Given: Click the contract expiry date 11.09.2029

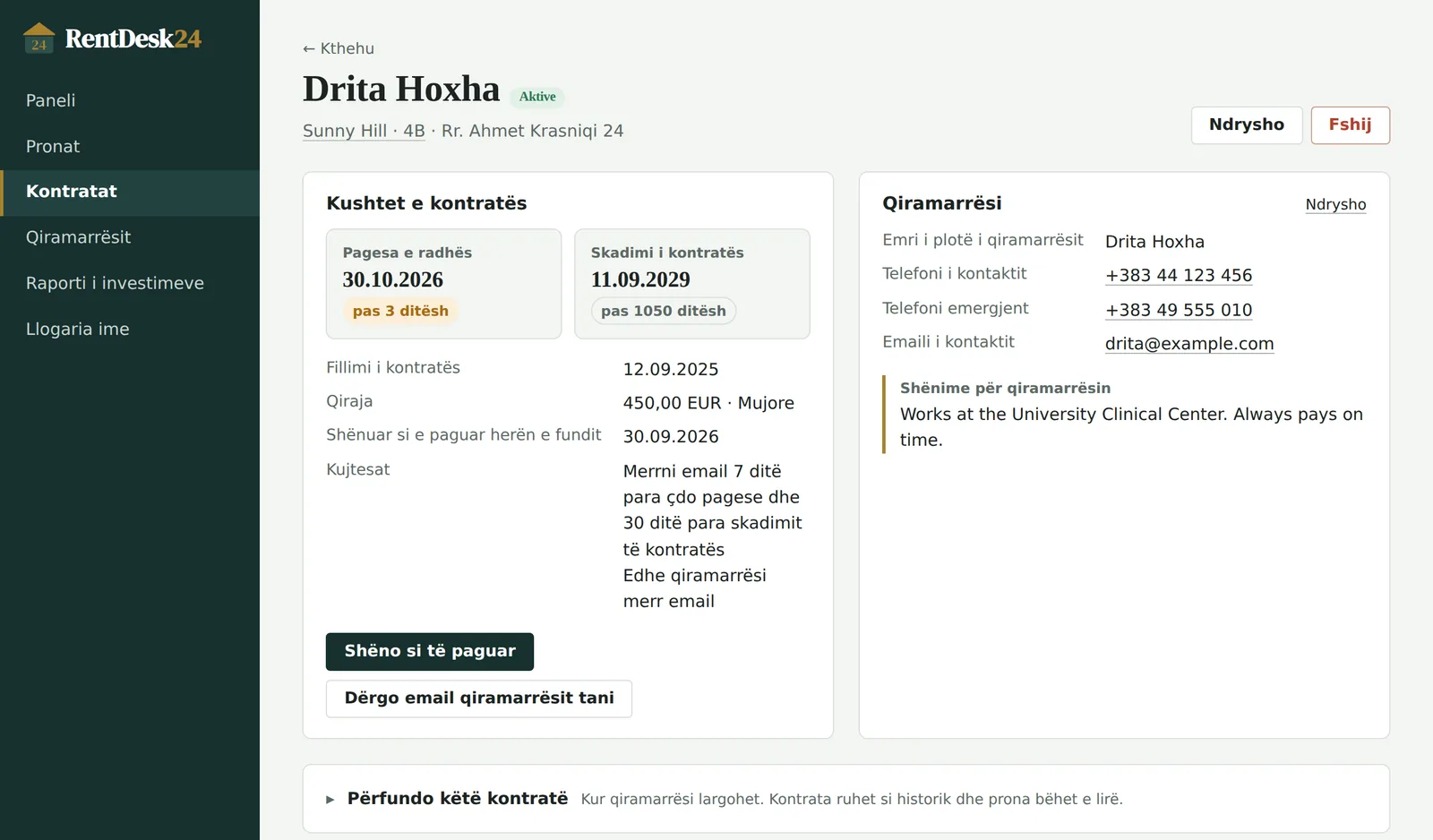Looking at the screenshot, I should (640, 280).
